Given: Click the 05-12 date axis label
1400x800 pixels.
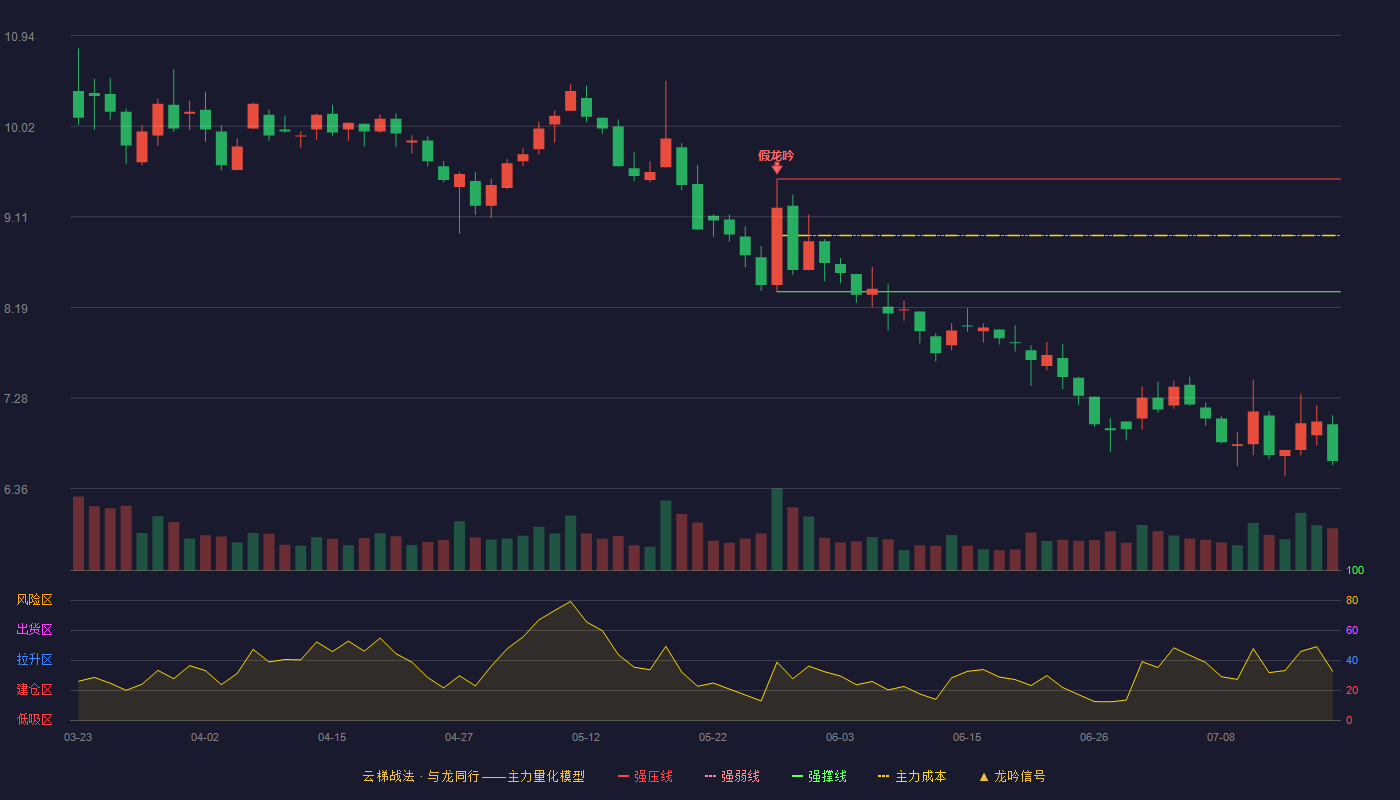Looking at the screenshot, I should coord(586,737).
